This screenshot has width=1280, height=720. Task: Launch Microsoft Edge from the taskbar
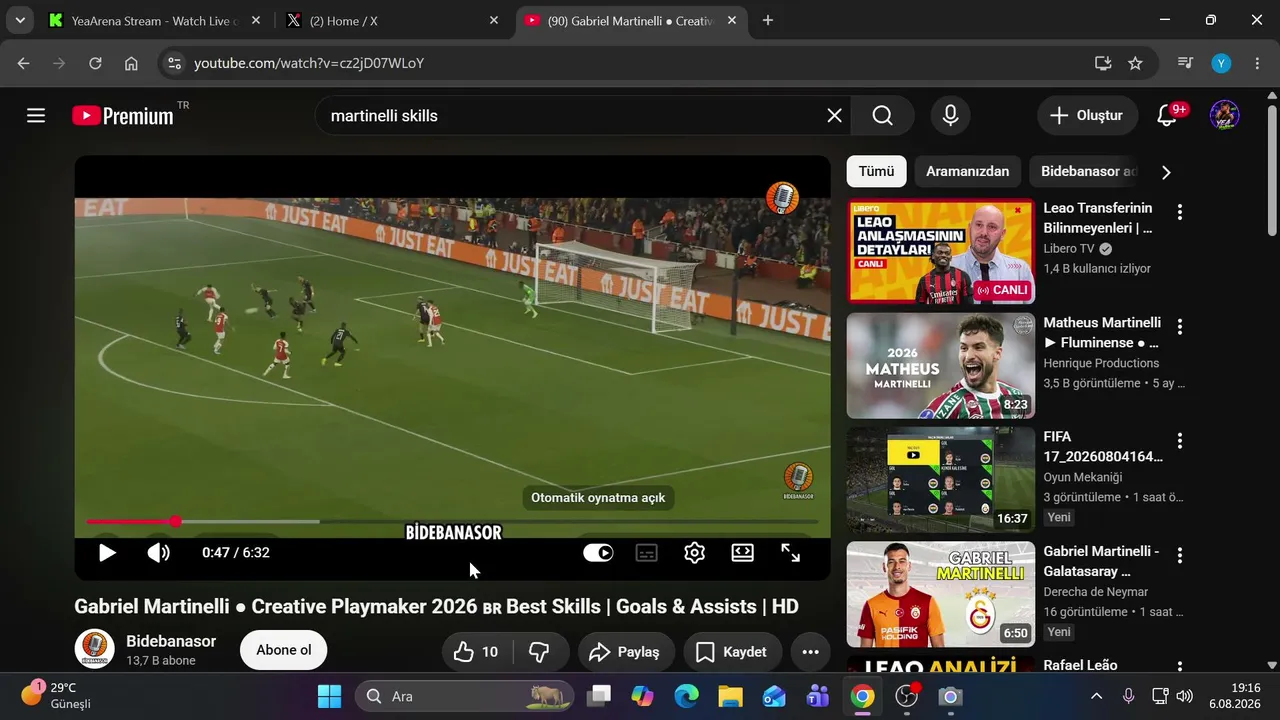coord(687,696)
